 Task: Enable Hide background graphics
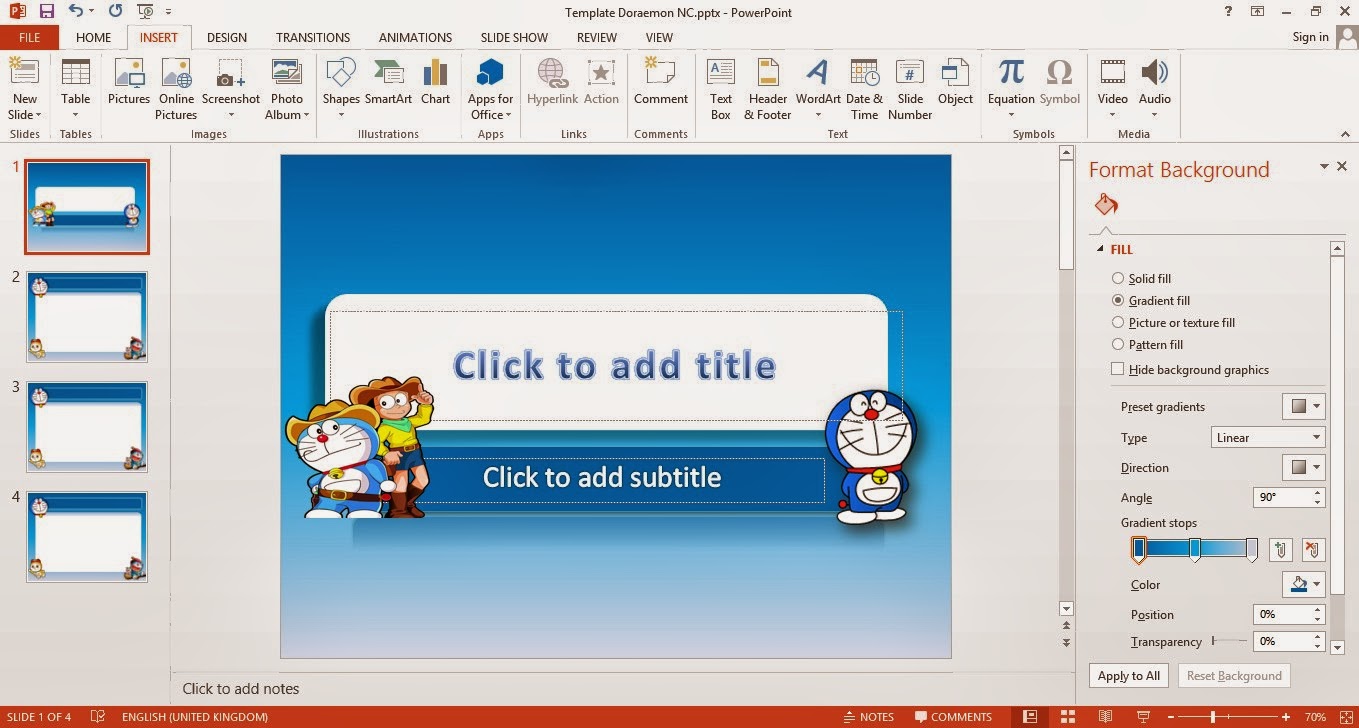coord(1117,369)
